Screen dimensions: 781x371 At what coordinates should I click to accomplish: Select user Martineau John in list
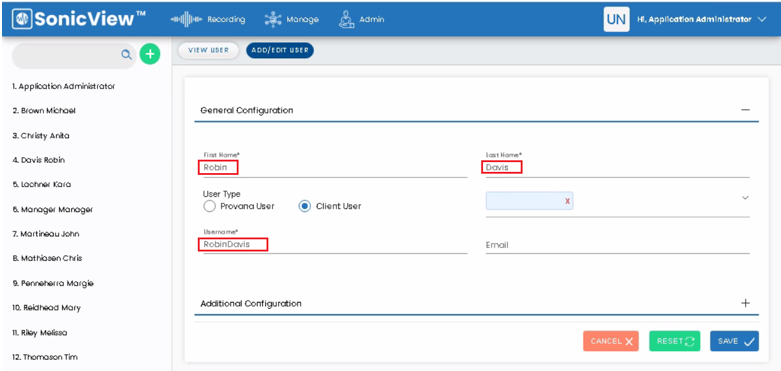[x=46, y=234]
